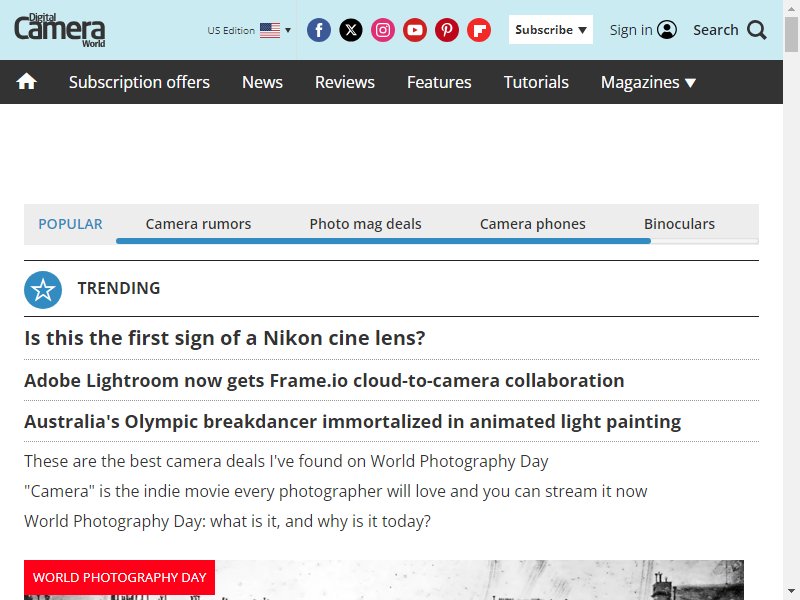Image resolution: width=800 pixels, height=600 pixels.
Task: Click the Trending star icon
Action: [x=43, y=290]
